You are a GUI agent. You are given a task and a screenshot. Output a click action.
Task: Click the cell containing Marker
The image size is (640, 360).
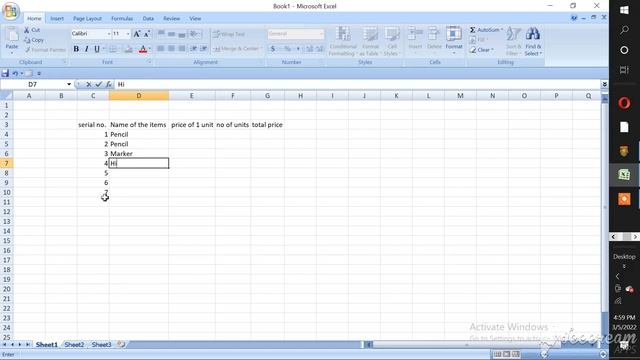[x=139, y=154]
